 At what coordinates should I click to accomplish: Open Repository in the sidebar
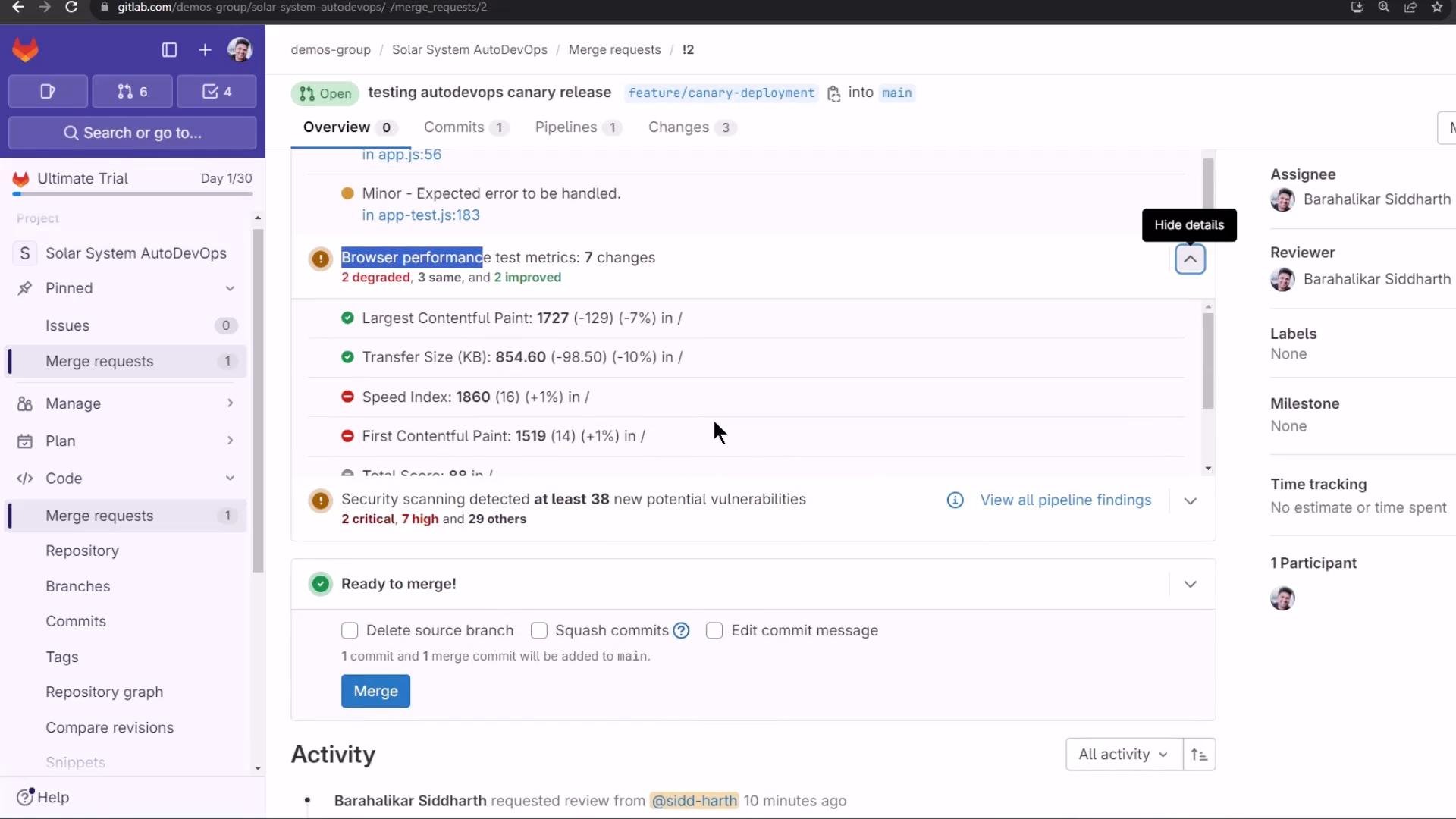82,551
